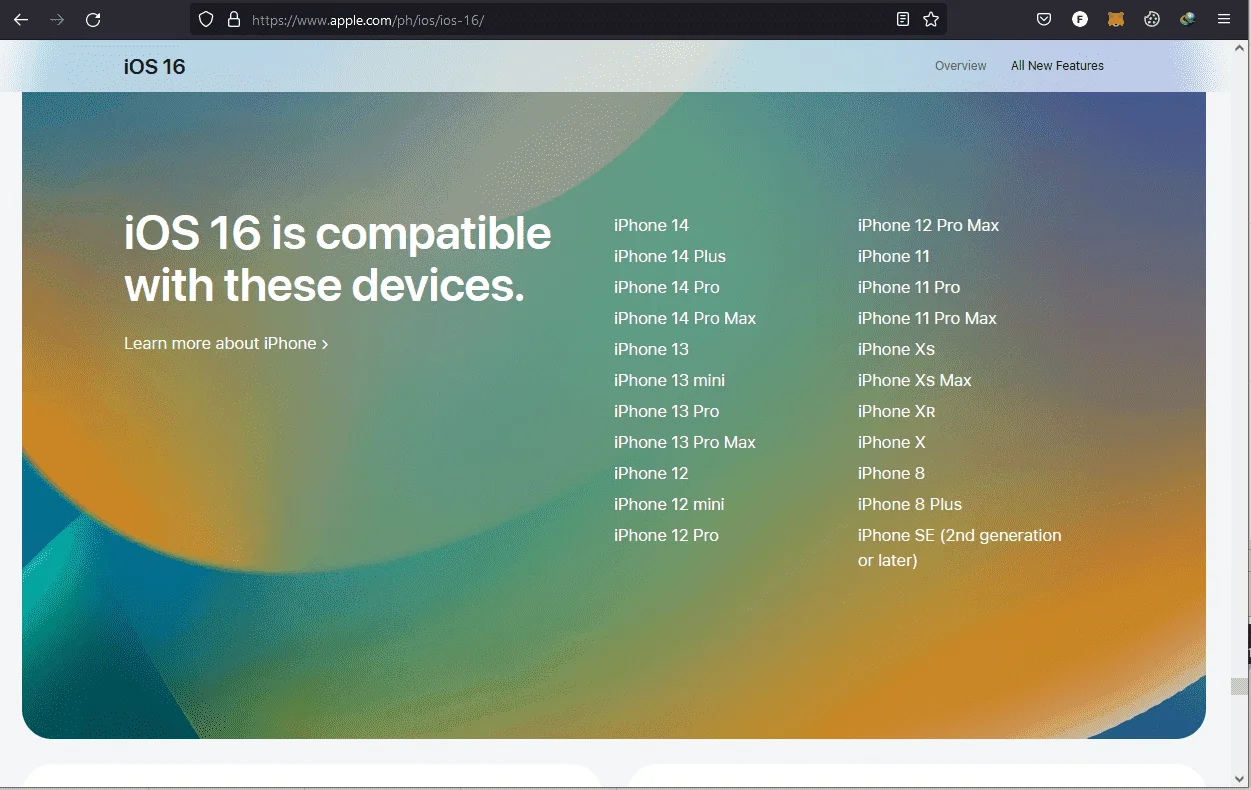Click the forward navigation arrow
Viewport: 1251px width, 790px height.
(x=57, y=19)
